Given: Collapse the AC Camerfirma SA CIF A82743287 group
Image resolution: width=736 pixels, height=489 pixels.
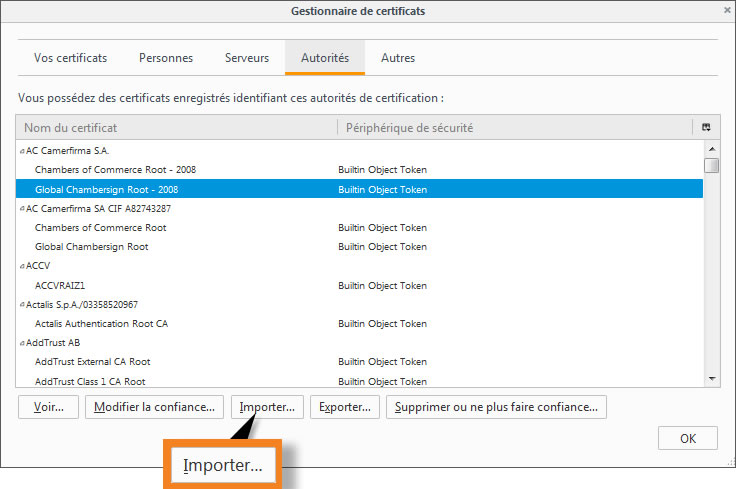Looking at the screenshot, I should [22, 209].
